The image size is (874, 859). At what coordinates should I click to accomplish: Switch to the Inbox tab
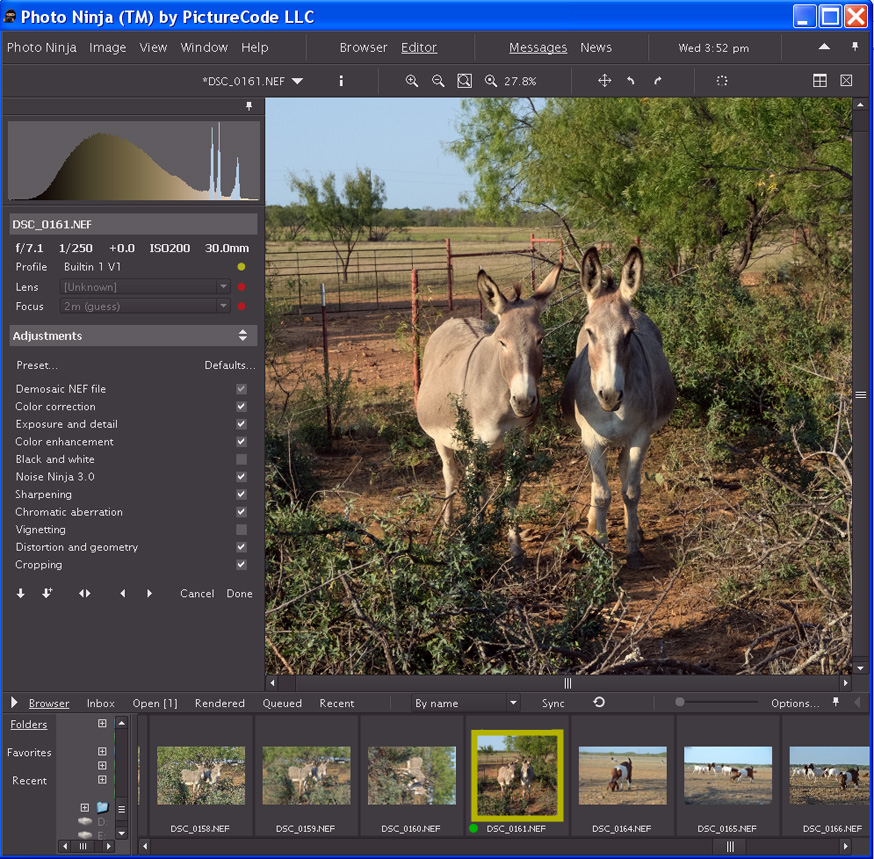point(100,703)
